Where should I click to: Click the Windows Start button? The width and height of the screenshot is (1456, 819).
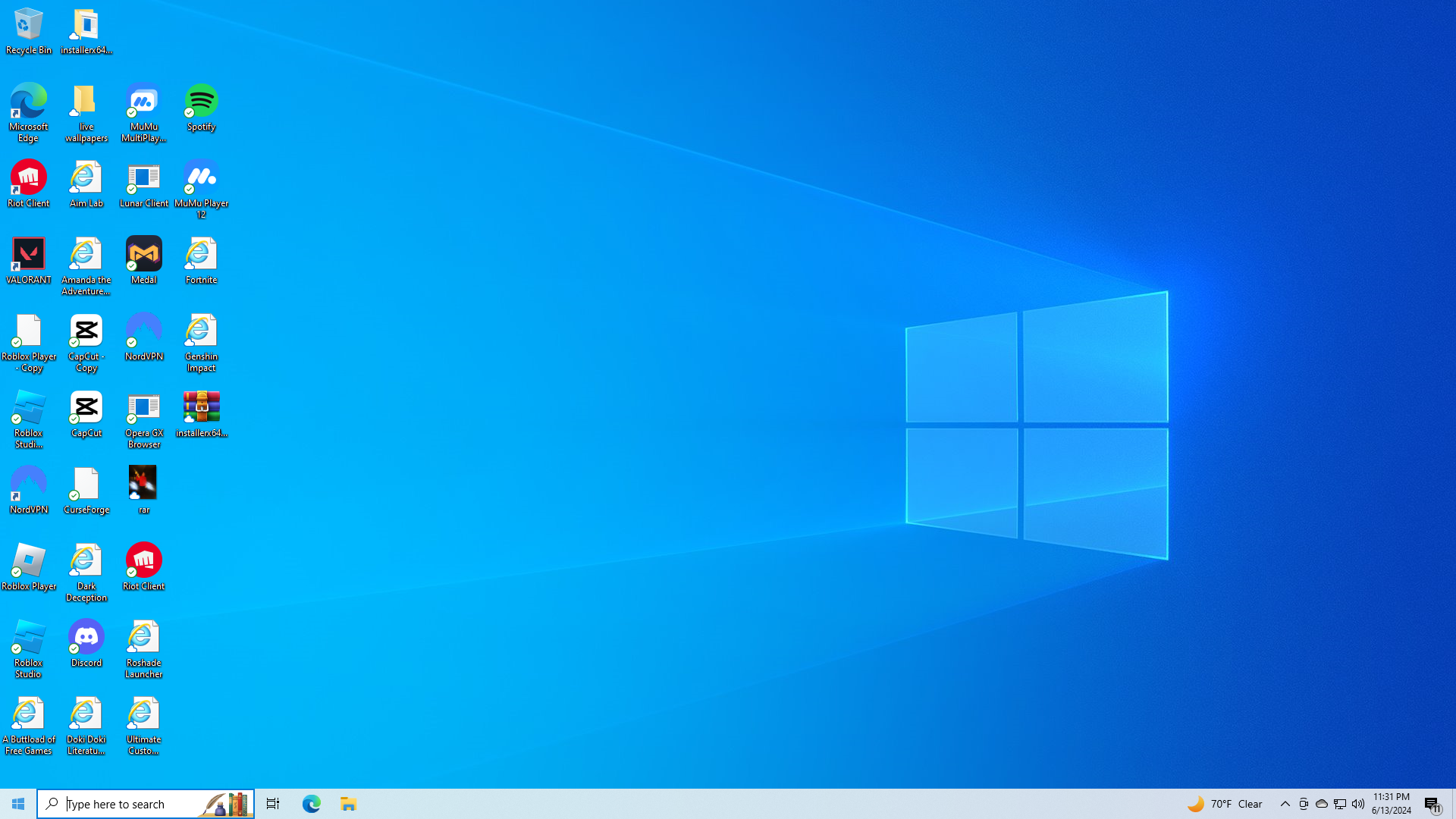click(18, 804)
